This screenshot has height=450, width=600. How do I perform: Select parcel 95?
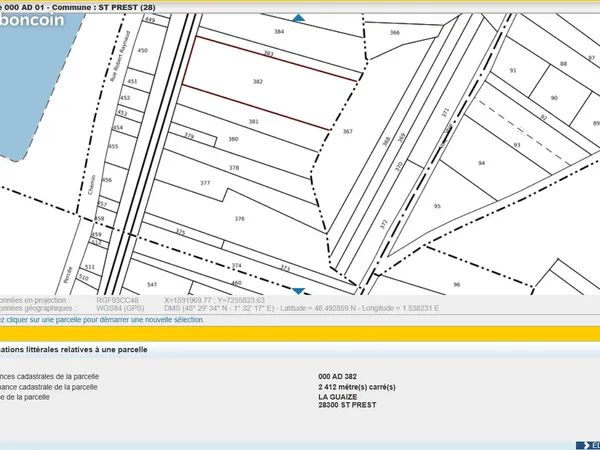(437, 206)
